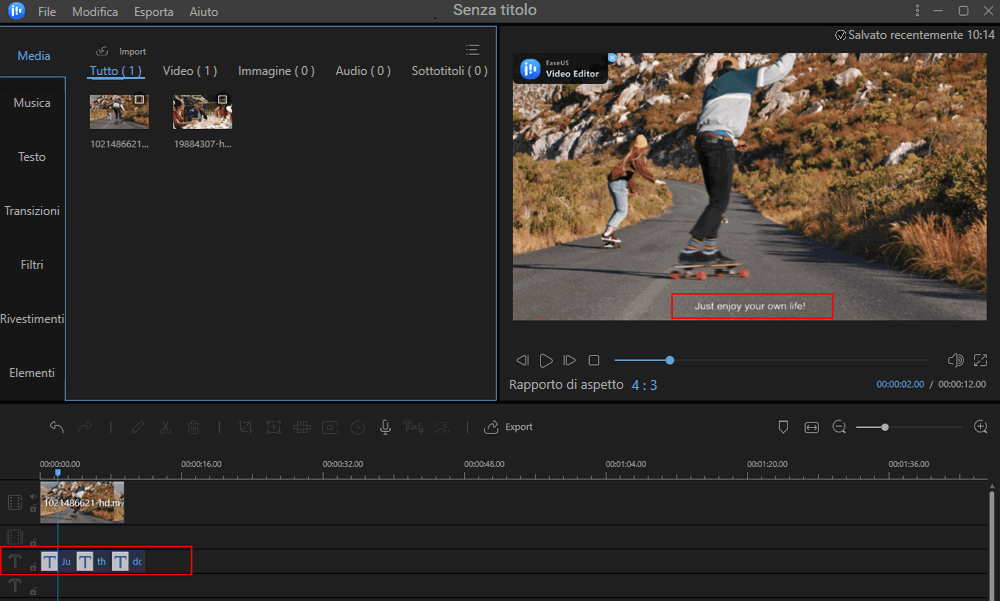Open the list view options menu

point(472,48)
